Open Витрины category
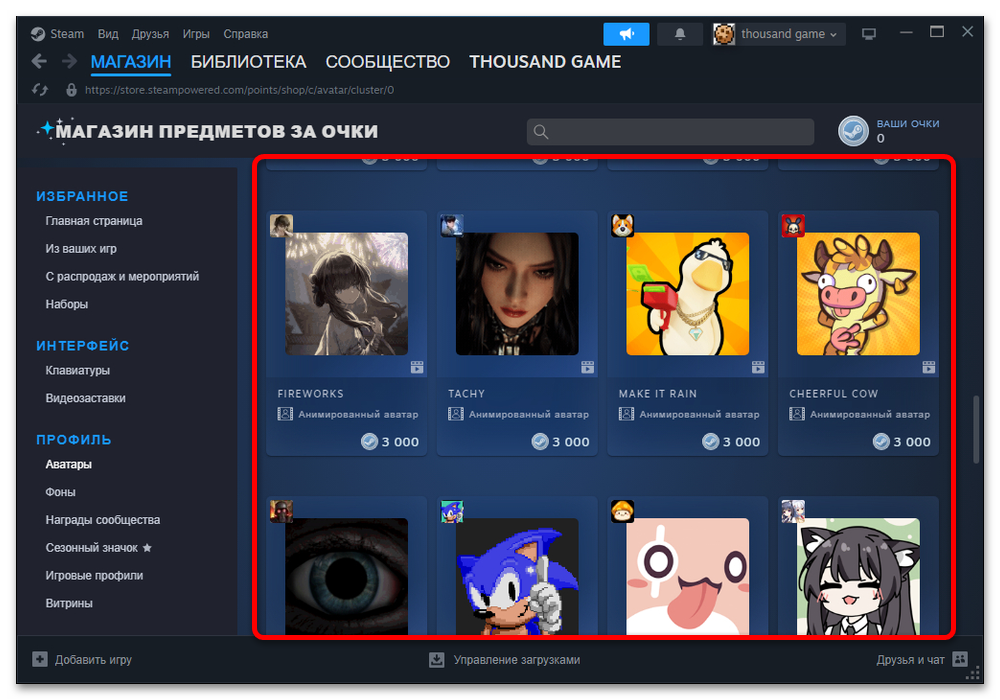 pos(69,603)
